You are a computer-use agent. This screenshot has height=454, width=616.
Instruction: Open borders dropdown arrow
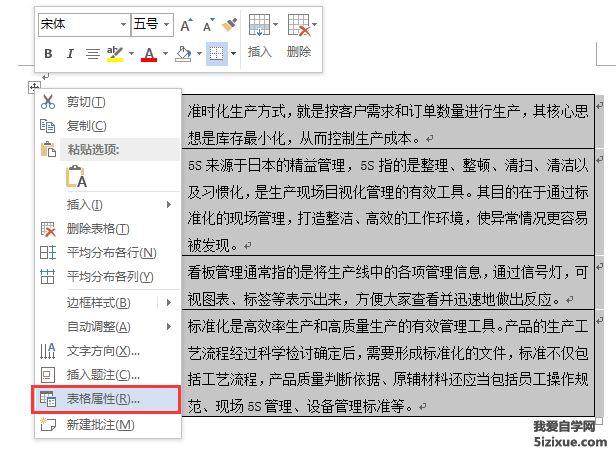click(x=233, y=53)
